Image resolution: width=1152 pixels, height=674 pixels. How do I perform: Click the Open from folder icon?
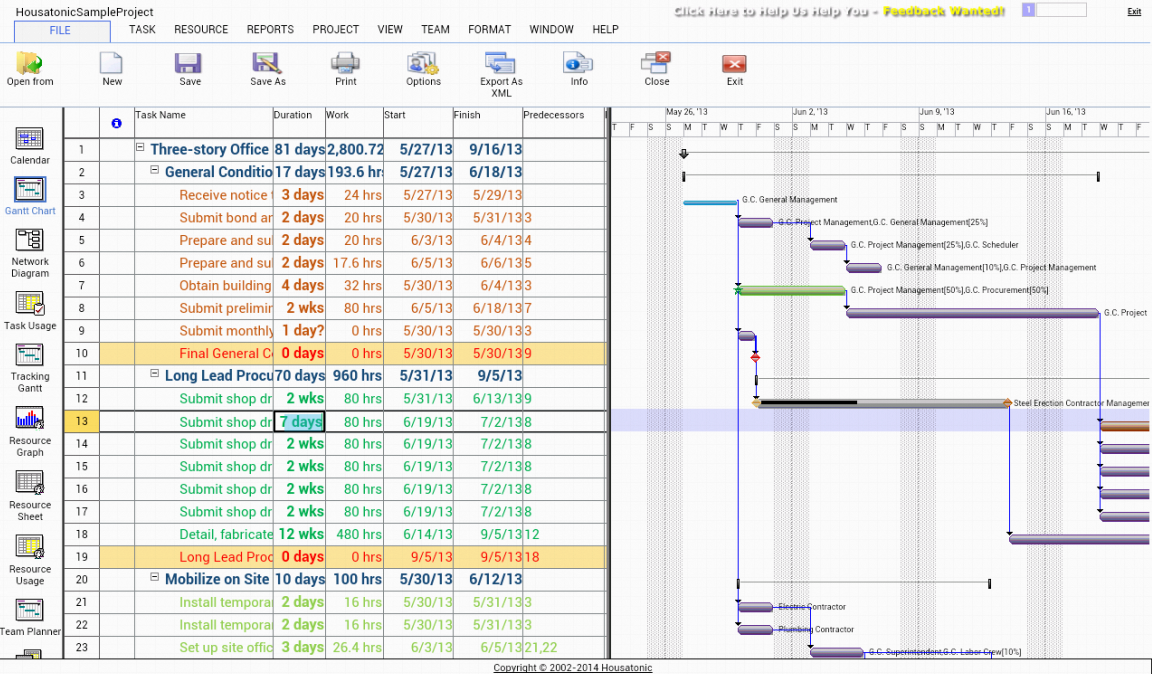30,64
